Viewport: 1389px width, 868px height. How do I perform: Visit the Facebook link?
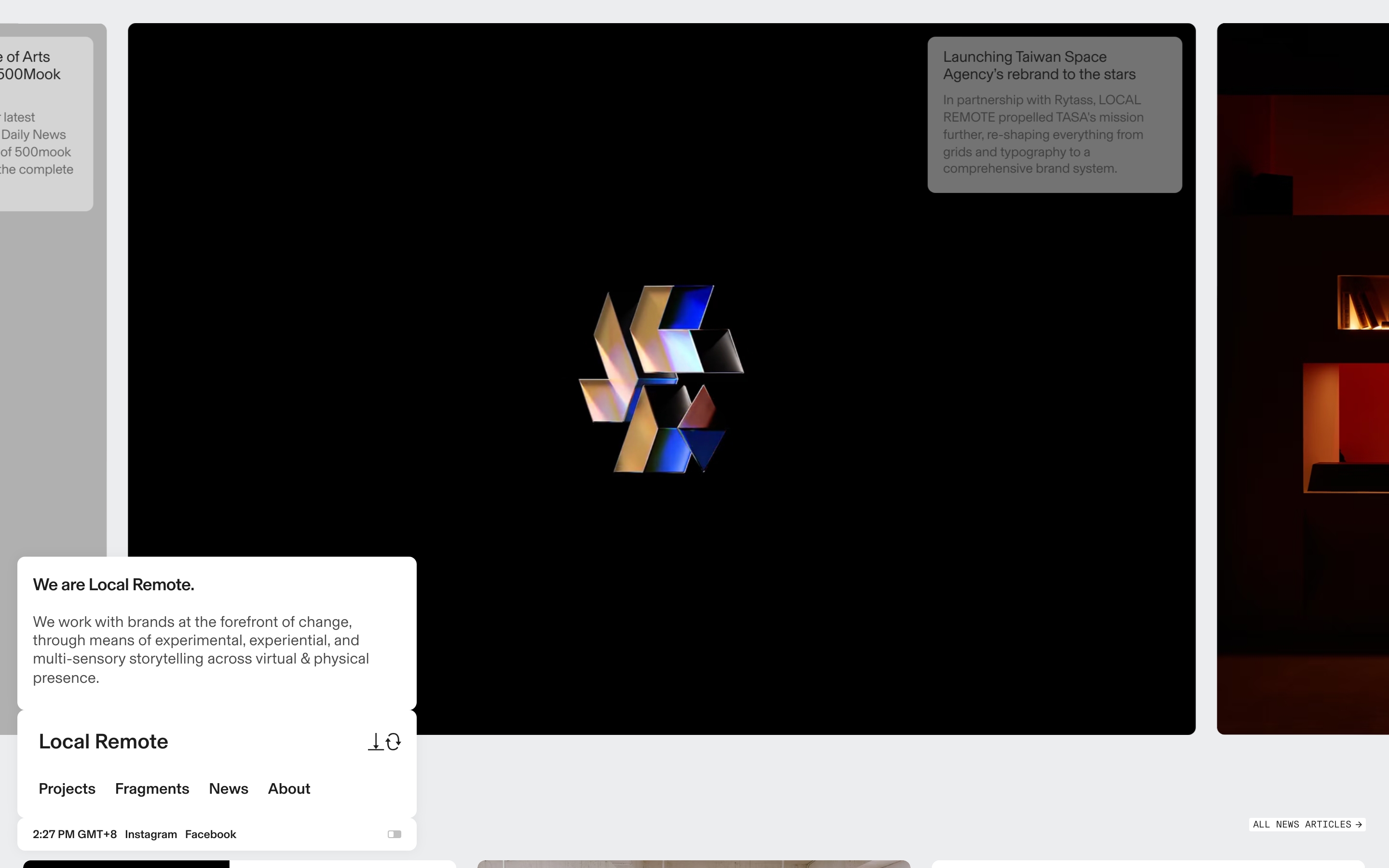pyautogui.click(x=210, y=834)
